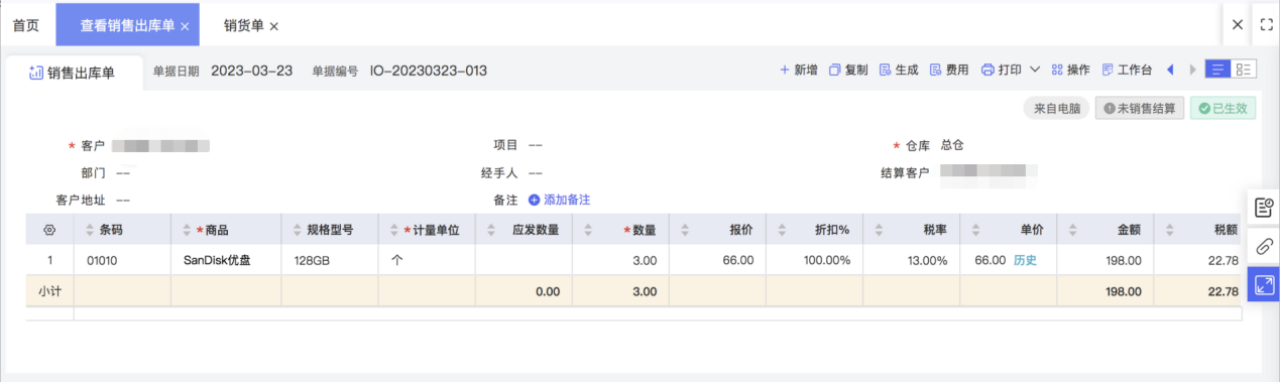1280x382 pixels.
Task: Close the 销货单 tab
Action: 275,26
